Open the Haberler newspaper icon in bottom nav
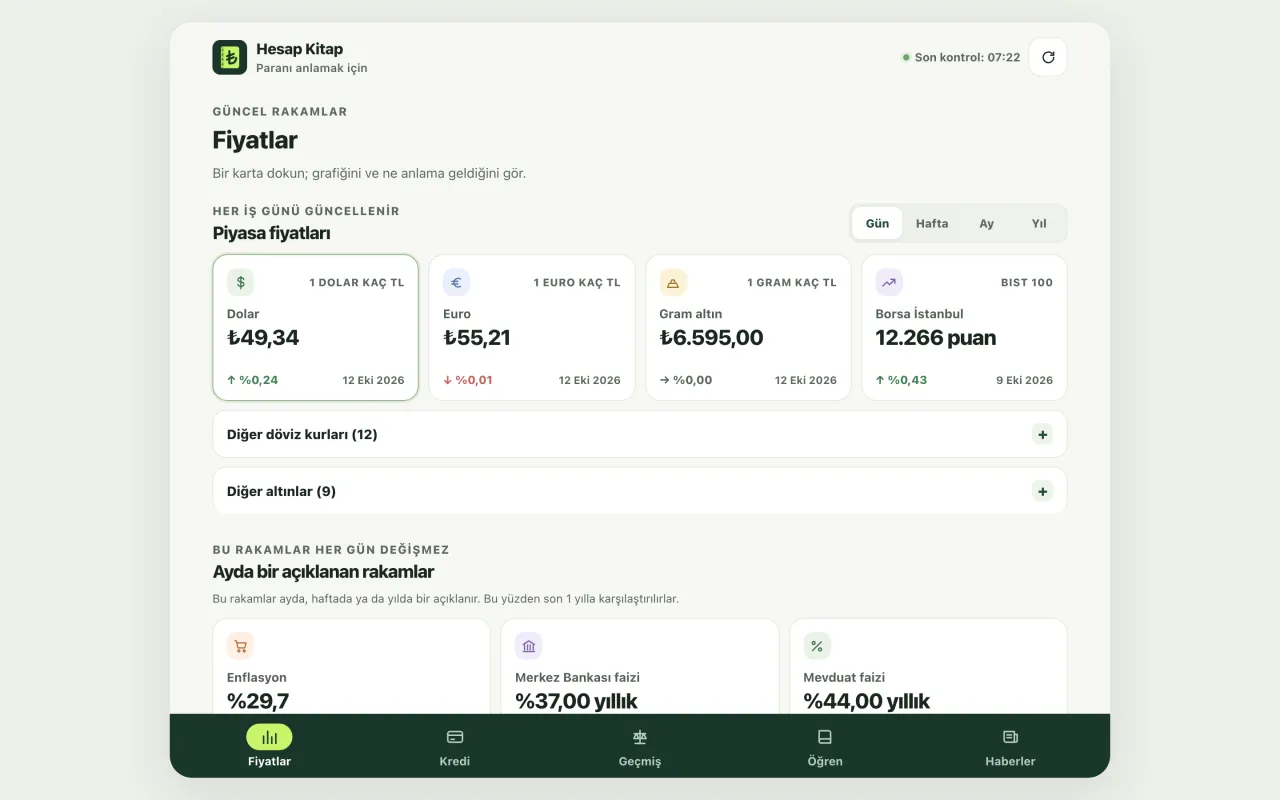This screenshot has height=800, width=1280. click(x=1010, y=737)
